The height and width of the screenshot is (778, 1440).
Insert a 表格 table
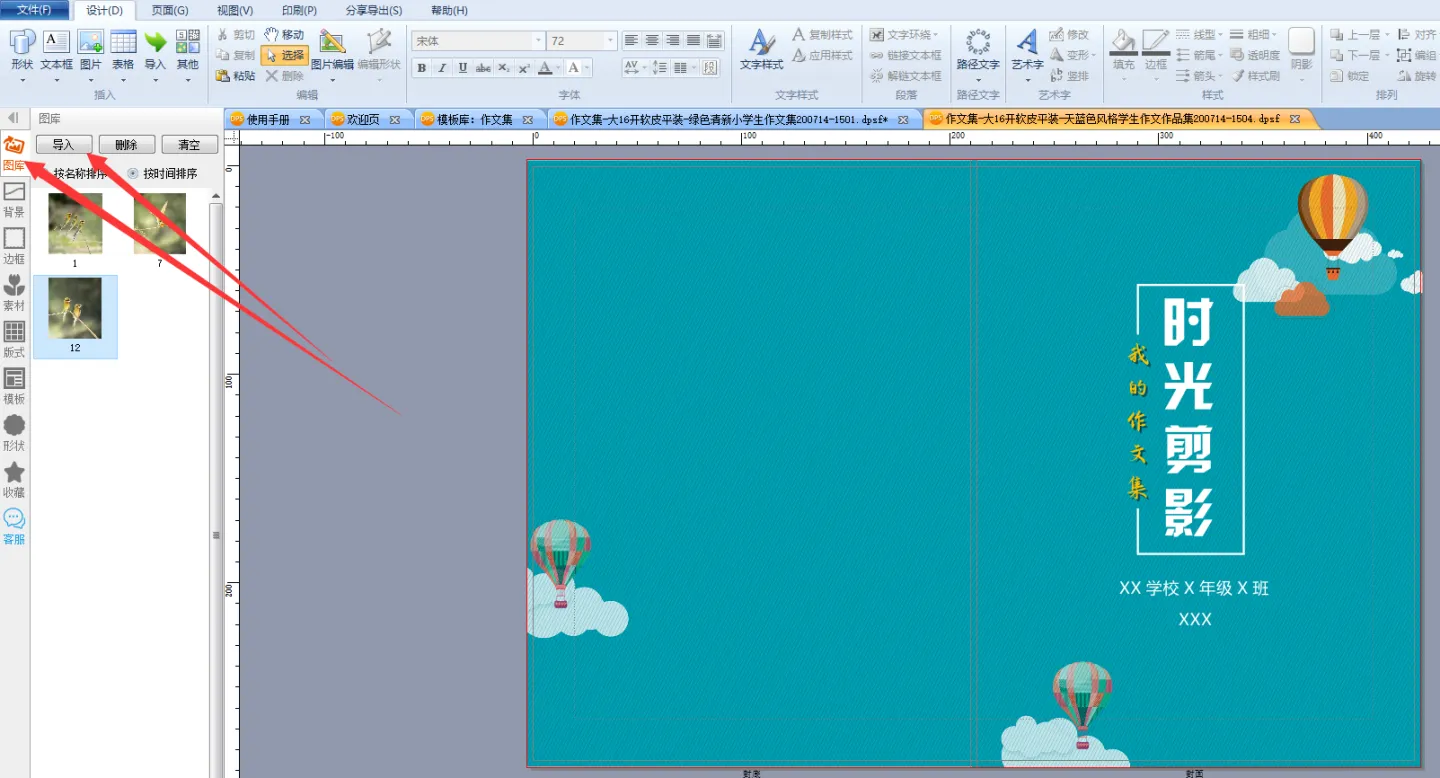point(123,50)
